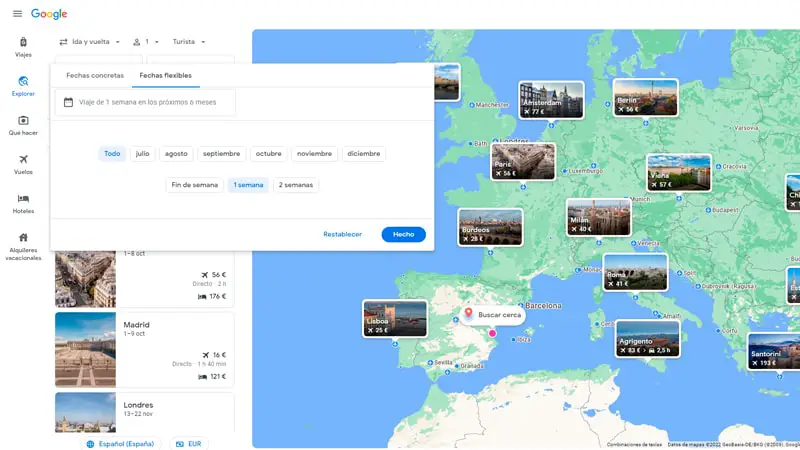Viewport: 800px width, 450px height.
Task: Open the hamburger main menu
Action: (17, 14)
